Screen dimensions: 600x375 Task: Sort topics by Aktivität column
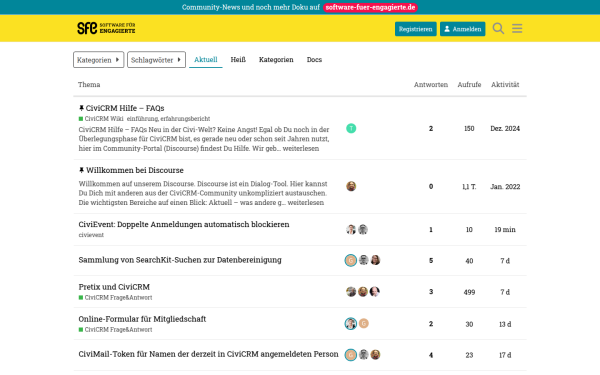(505, 85)
